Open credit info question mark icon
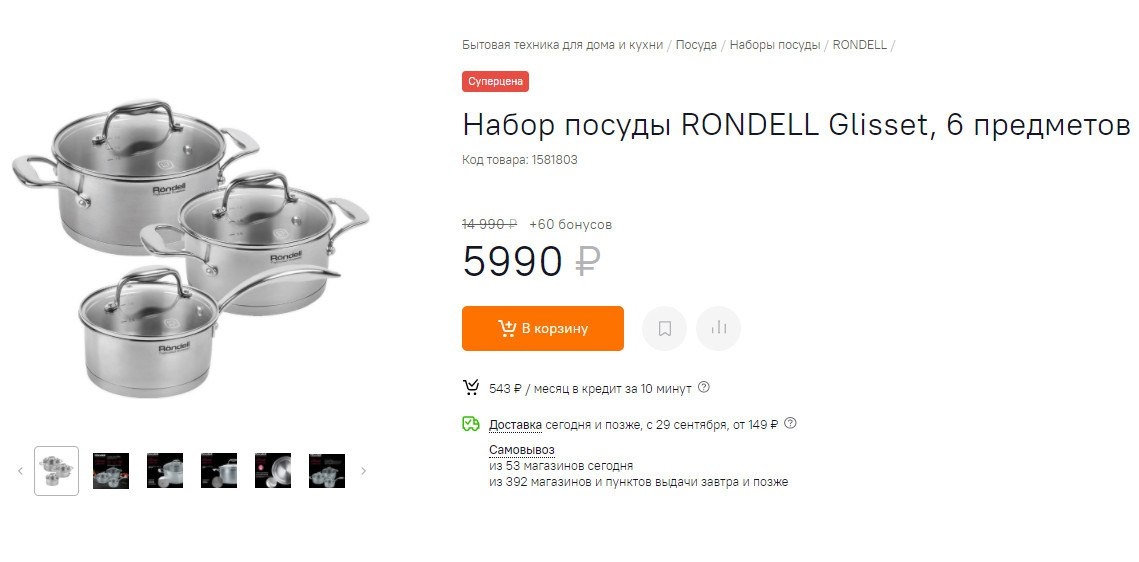The height and width of the screenshot is (562, 1139). [704, 388]
